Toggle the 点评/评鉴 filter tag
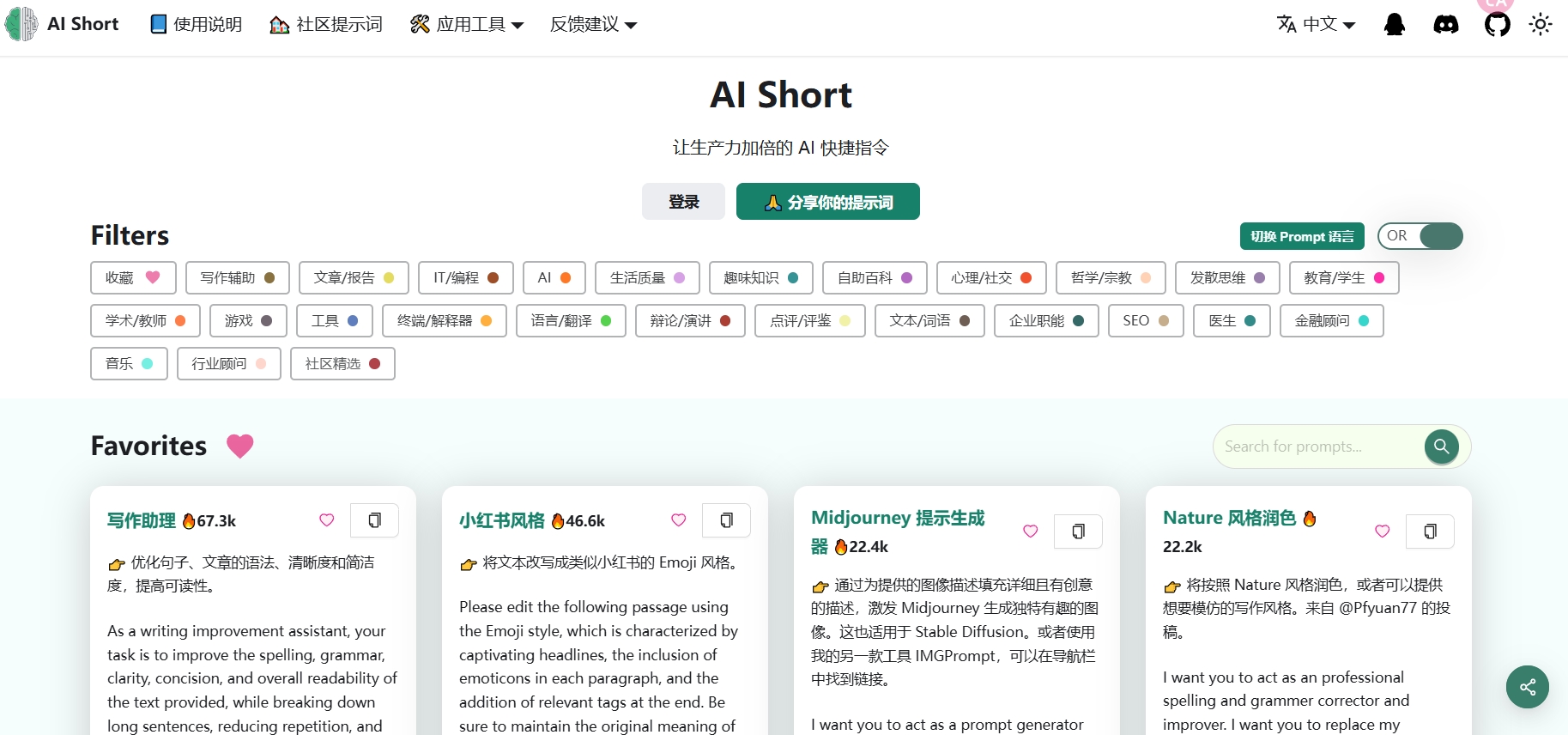Viewport: 1568px width, 735px height. point(810,321)
